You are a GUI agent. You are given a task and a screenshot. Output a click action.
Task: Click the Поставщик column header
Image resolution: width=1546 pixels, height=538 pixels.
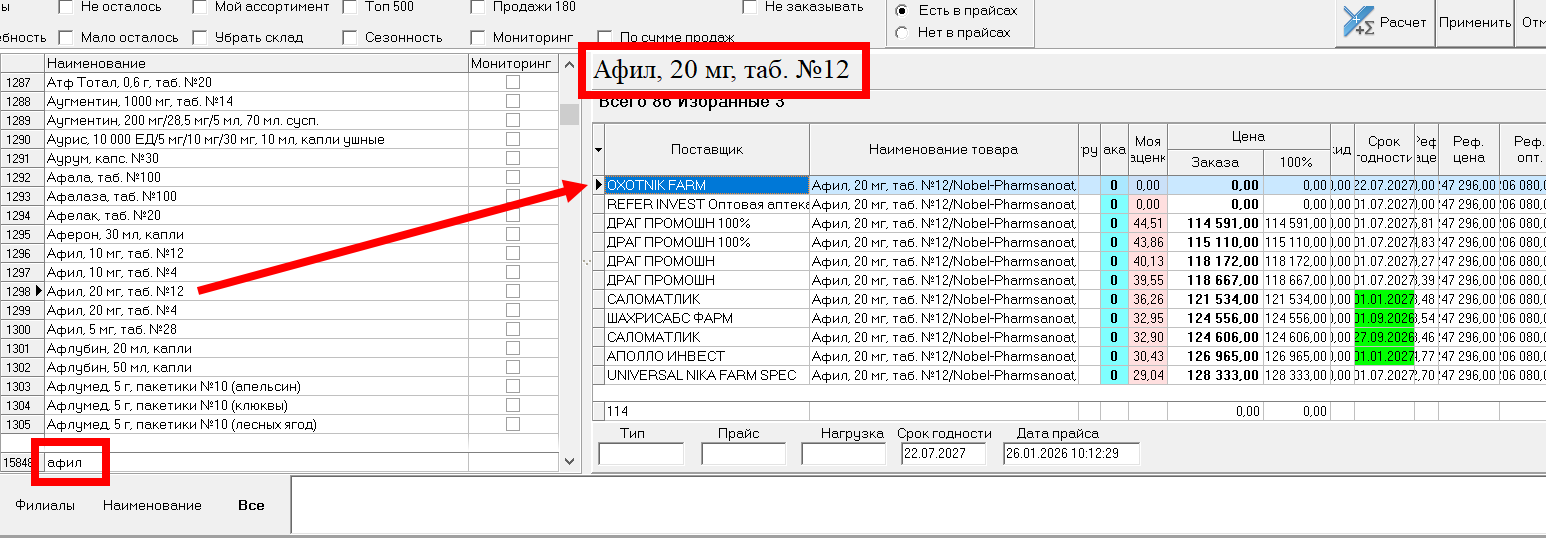(x=707, y=150)
